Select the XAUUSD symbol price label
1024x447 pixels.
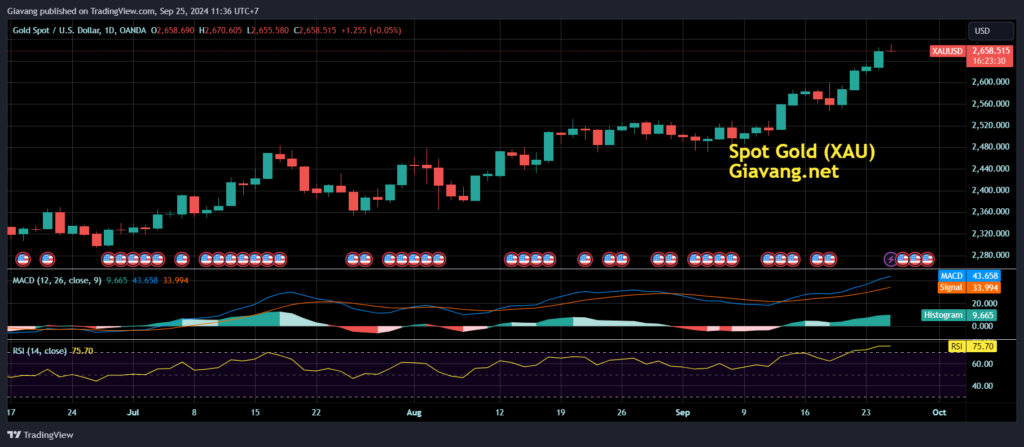point(947,50)
